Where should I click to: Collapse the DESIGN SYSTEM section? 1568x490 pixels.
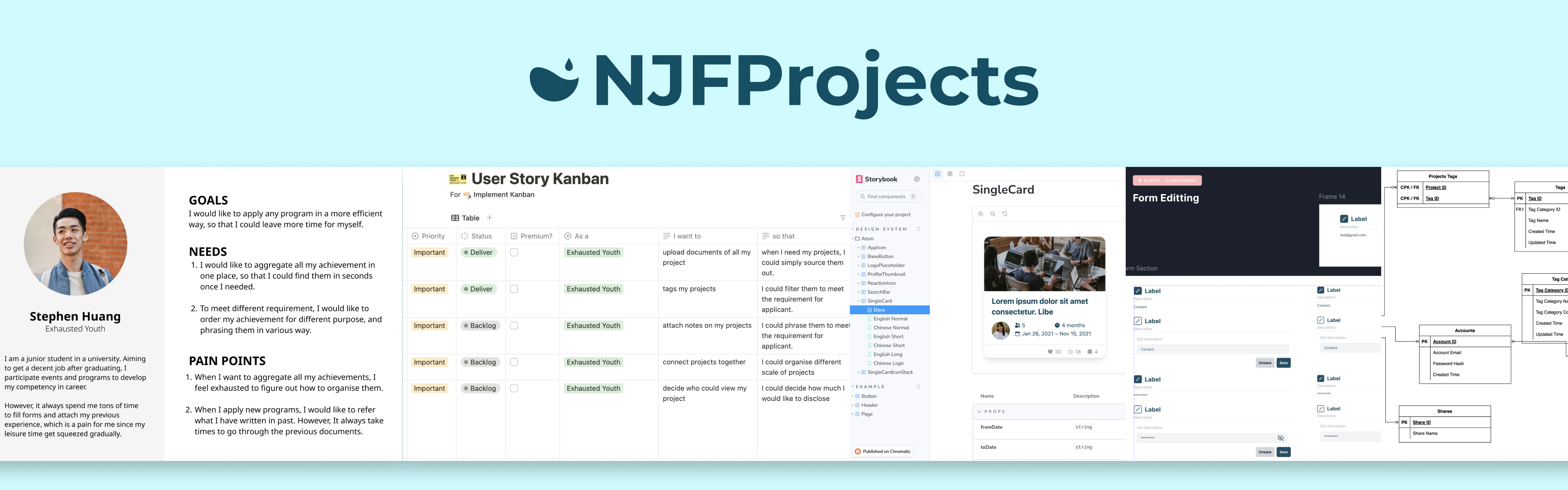coord(880,229)
